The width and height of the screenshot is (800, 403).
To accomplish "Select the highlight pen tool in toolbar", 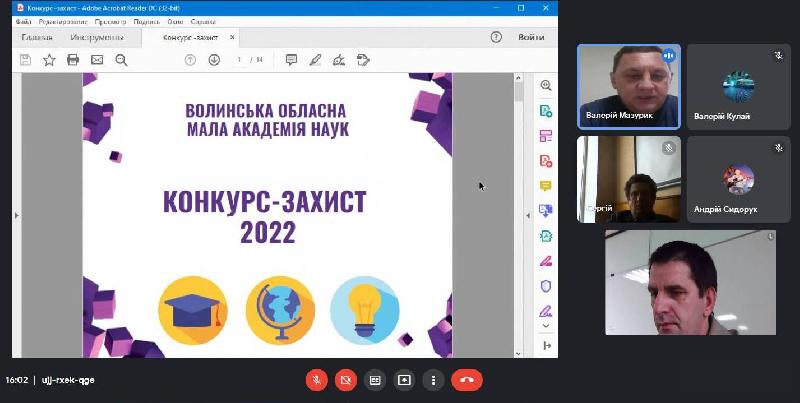I will [315, 60].
